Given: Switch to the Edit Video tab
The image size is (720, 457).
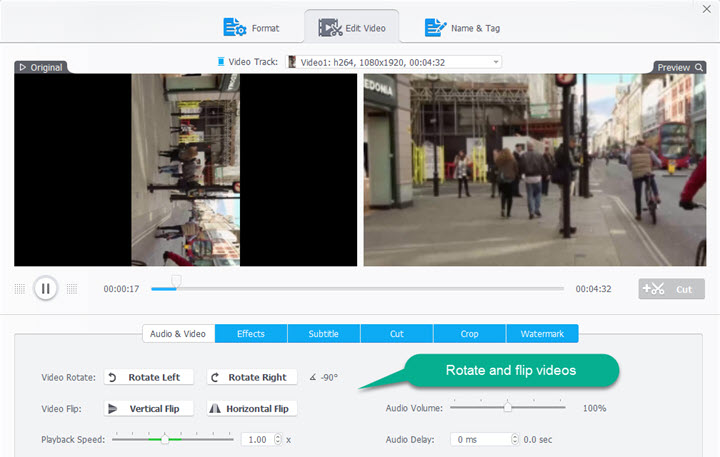Looking at the screenshot, I should coord(352,28).
